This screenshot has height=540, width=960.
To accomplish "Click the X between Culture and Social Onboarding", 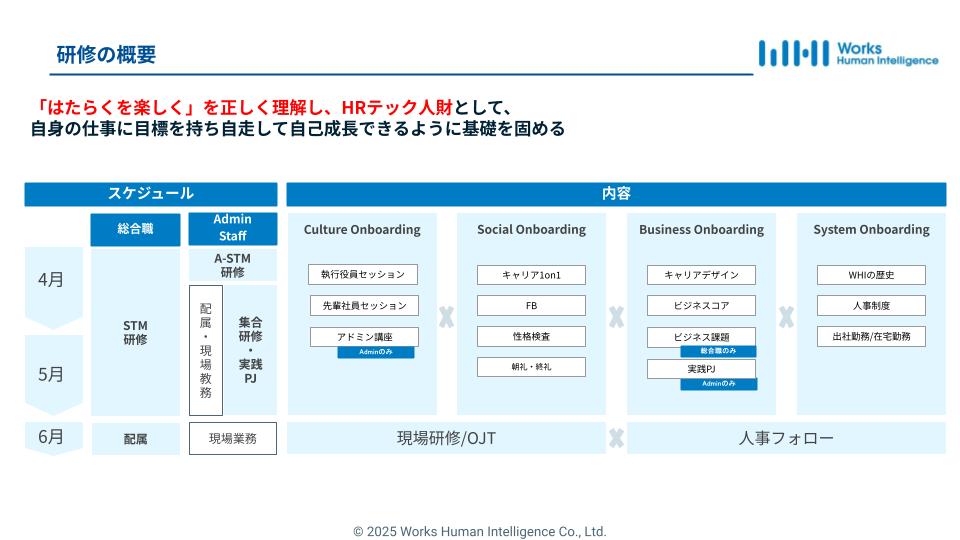I will tap(446, 317).
